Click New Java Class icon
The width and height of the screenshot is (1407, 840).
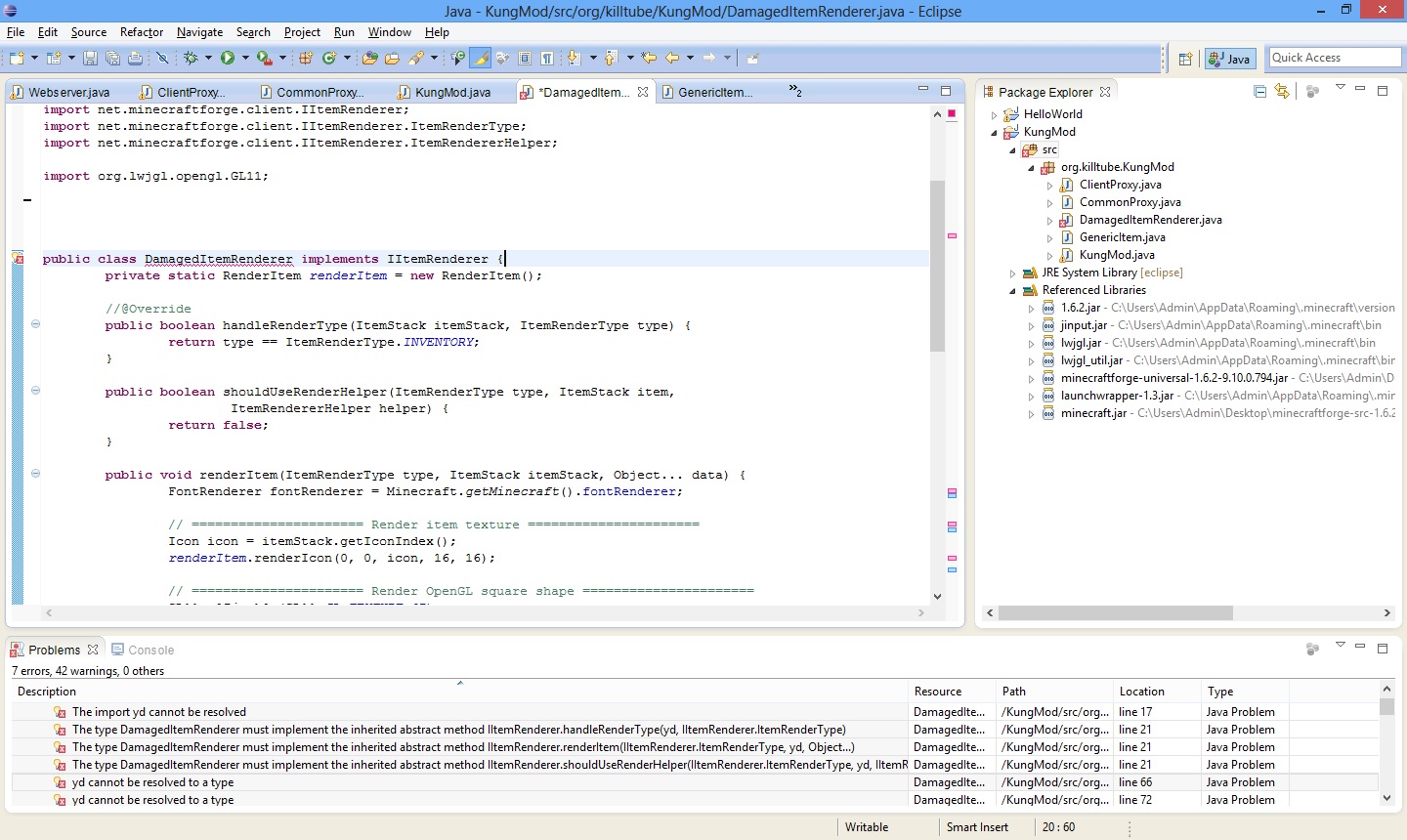(328, 59)
